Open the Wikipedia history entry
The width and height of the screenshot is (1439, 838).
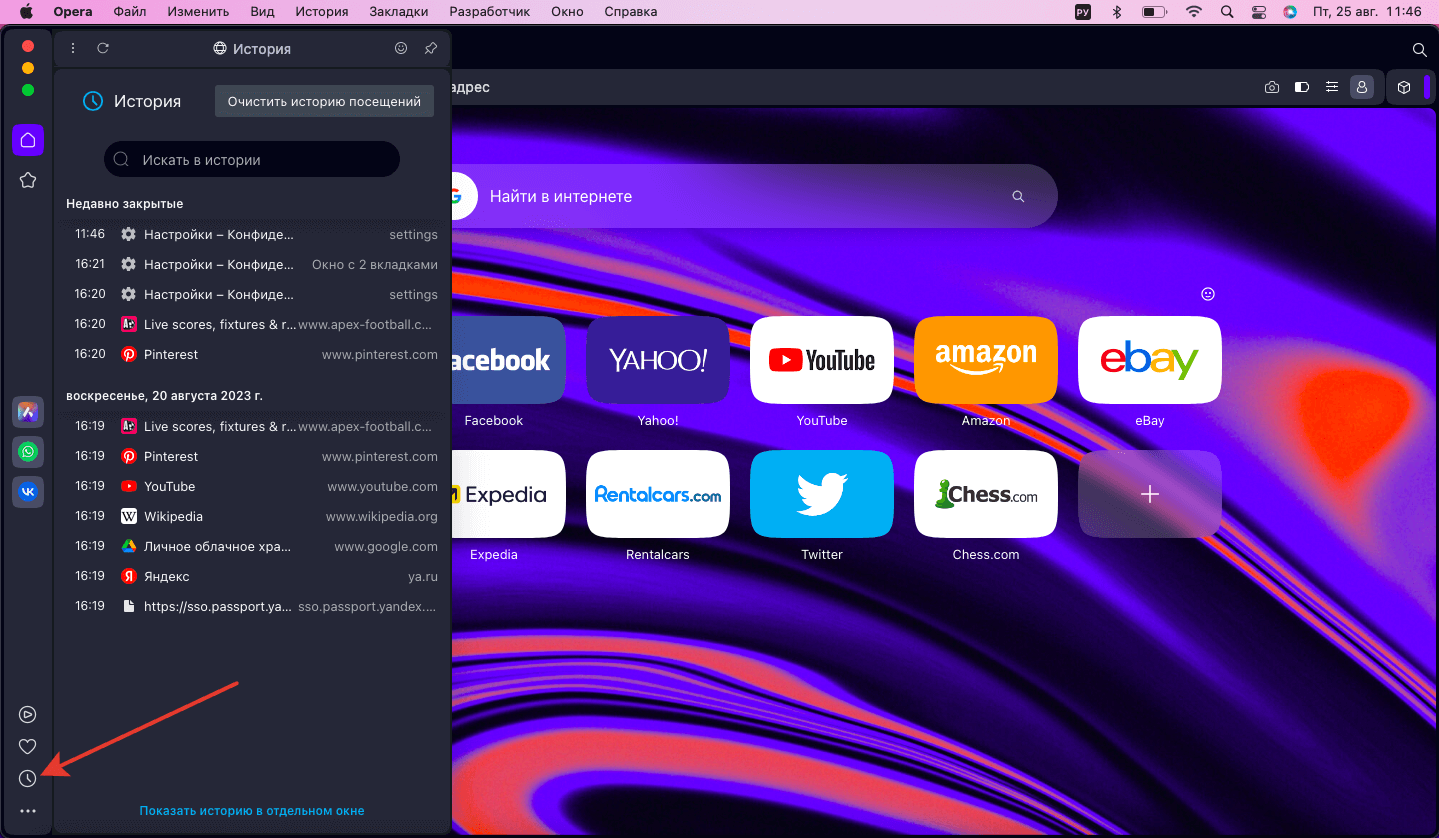point(254,516)
